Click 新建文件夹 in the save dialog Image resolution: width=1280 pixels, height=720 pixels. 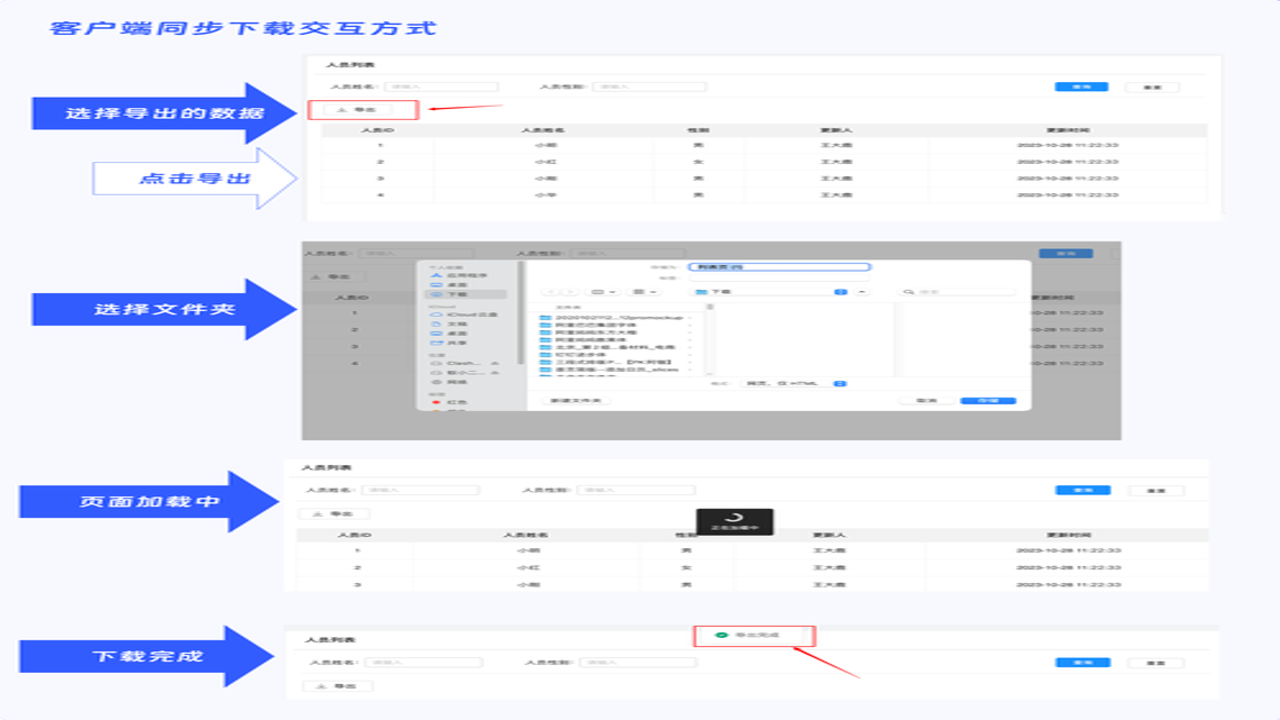click(x=576, y=401)
